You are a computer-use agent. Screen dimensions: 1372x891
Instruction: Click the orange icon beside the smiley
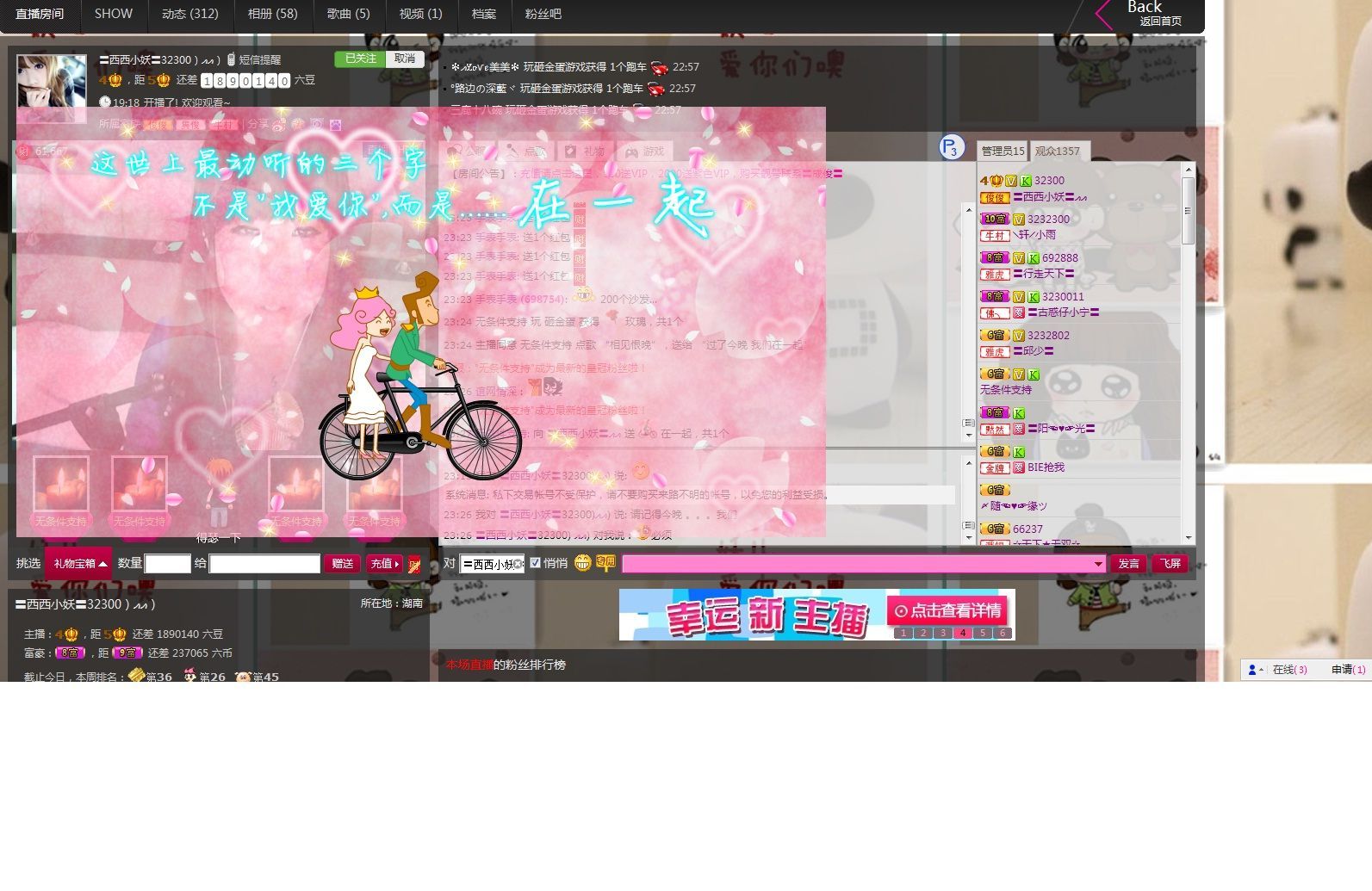coord(605,563)
